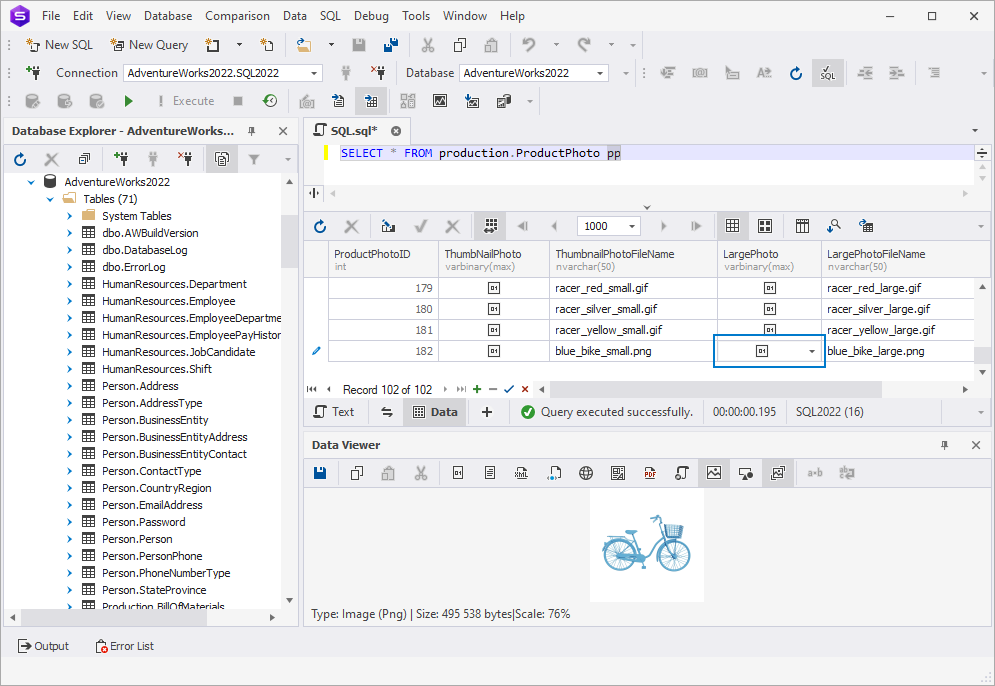Refresh the Database Explorer tree

click(20, 159)
